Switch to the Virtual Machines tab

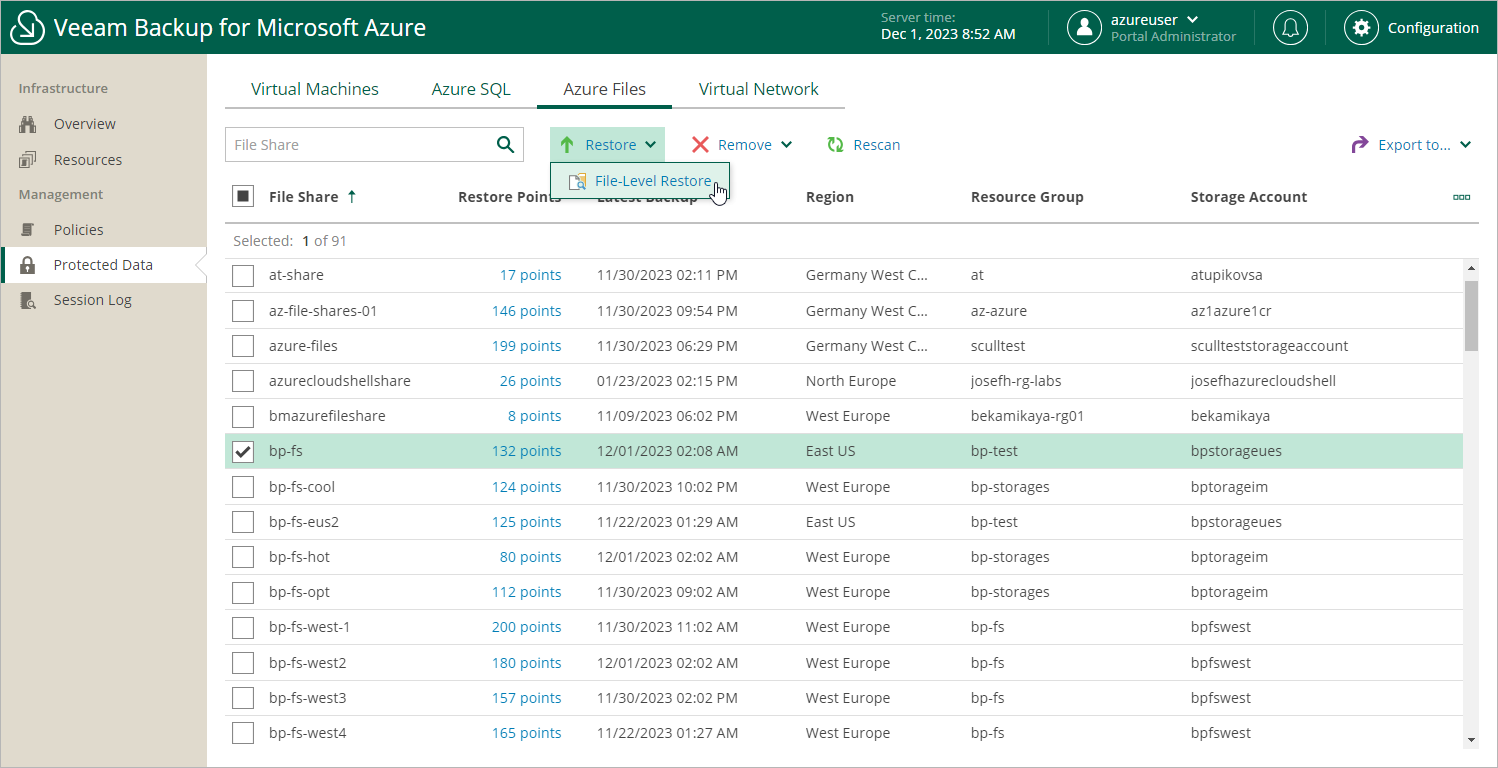[x=315, y=89]
